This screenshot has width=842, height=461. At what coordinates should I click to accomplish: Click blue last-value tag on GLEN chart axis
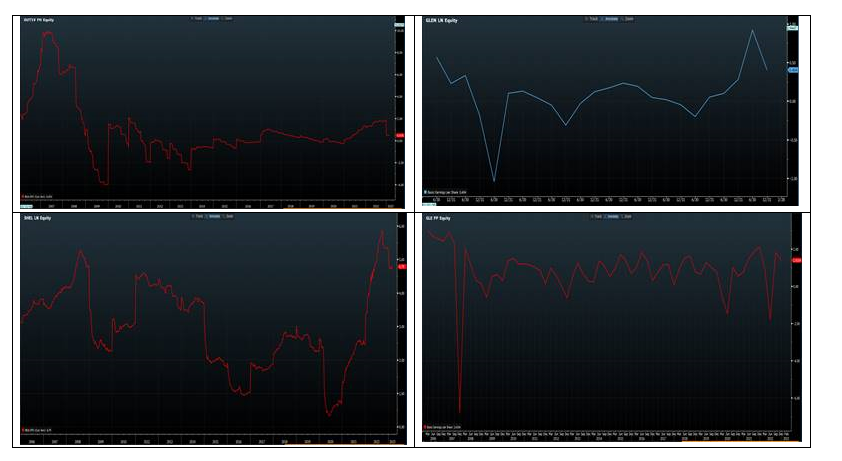[x=792, y=67]
